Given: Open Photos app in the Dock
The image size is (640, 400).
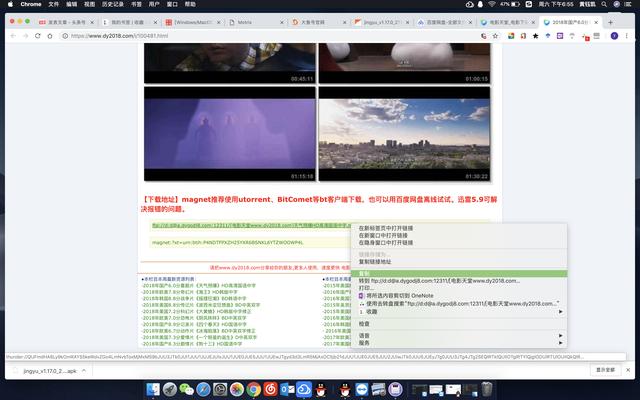Looking at the screenshot, I should (237, 389).
